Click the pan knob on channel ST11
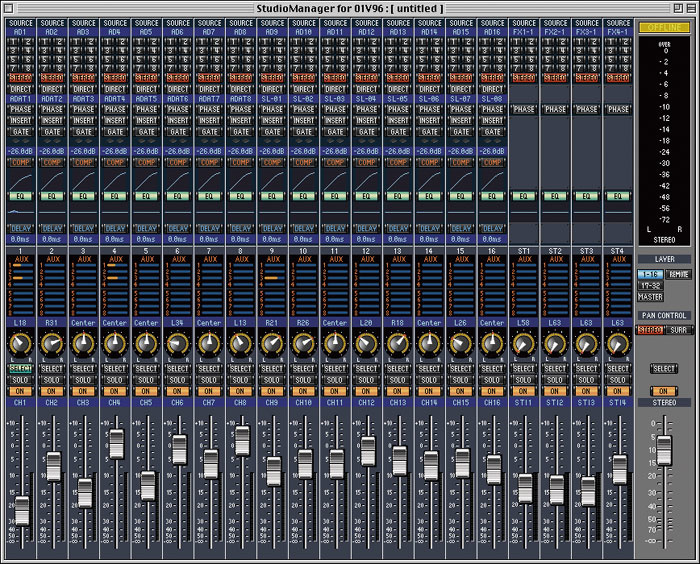 click(525, 344)
